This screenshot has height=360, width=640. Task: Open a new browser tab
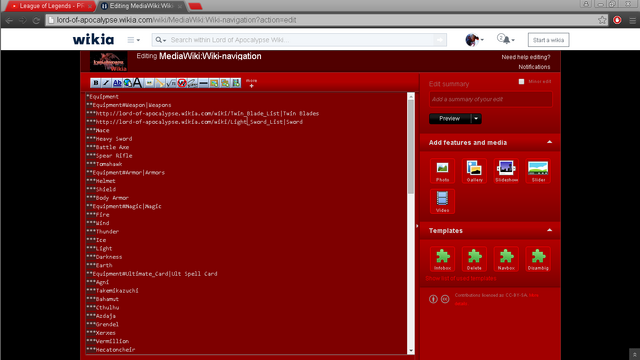[196, 6]
